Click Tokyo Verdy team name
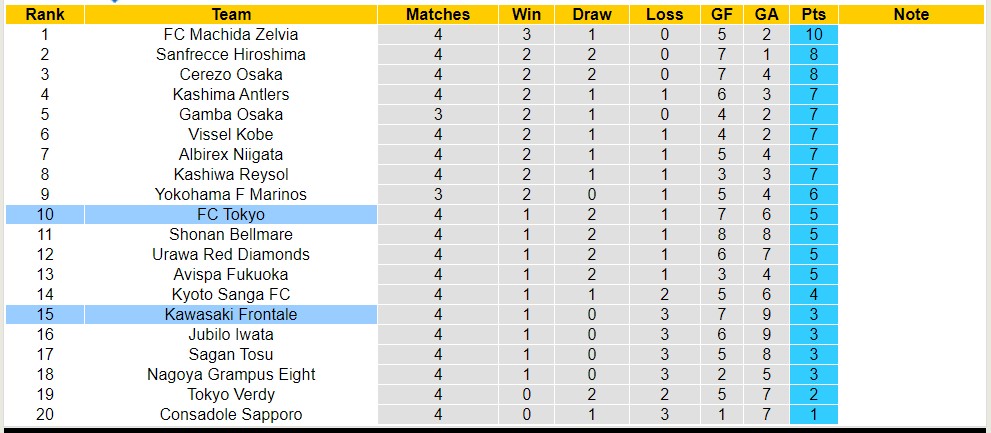Image resolution: width=991 pixels, height=433 pixels. click(x=231, y=394)
